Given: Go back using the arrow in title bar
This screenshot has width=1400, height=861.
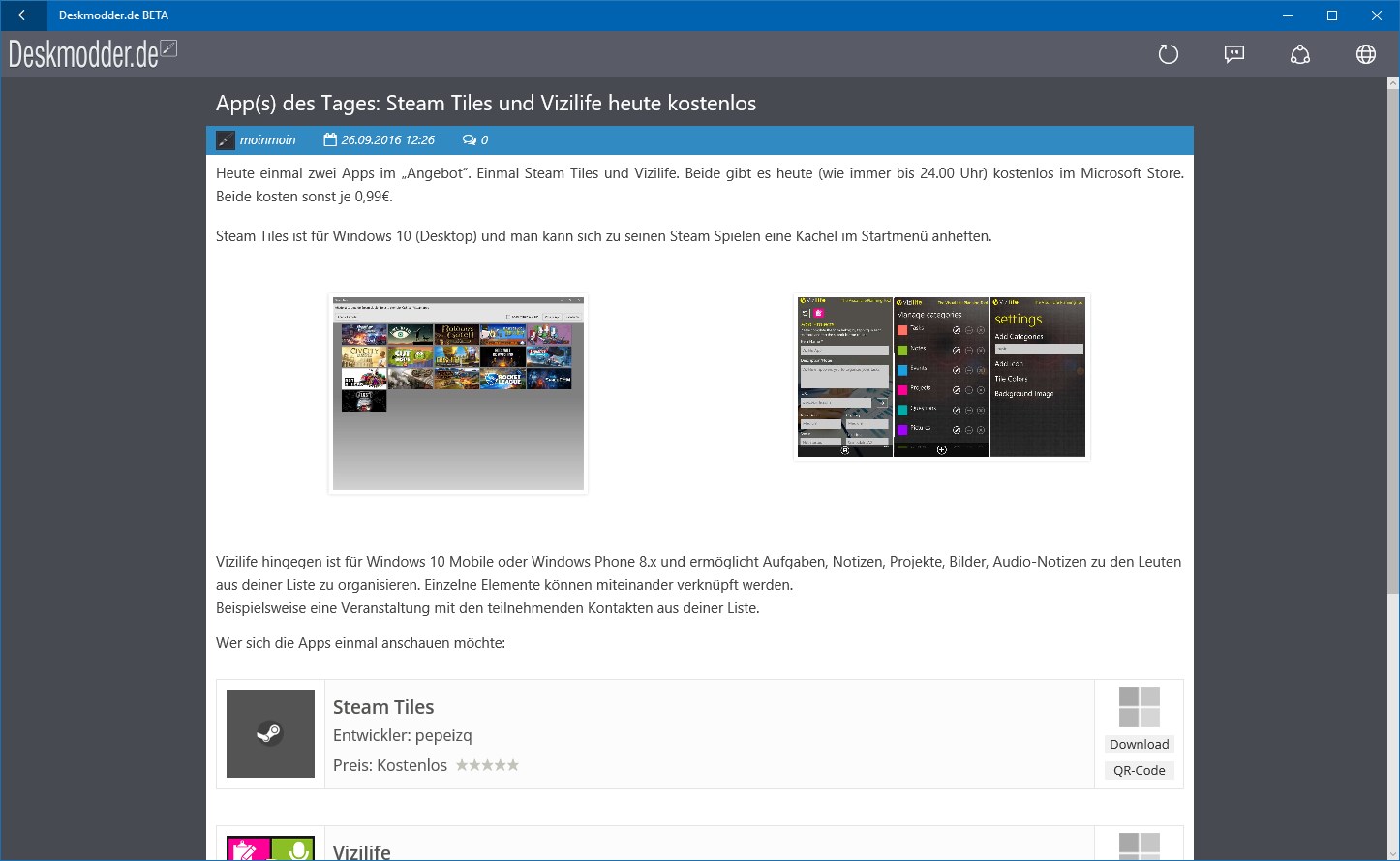Looking at the screenshot, I should (x=23, y=15).
